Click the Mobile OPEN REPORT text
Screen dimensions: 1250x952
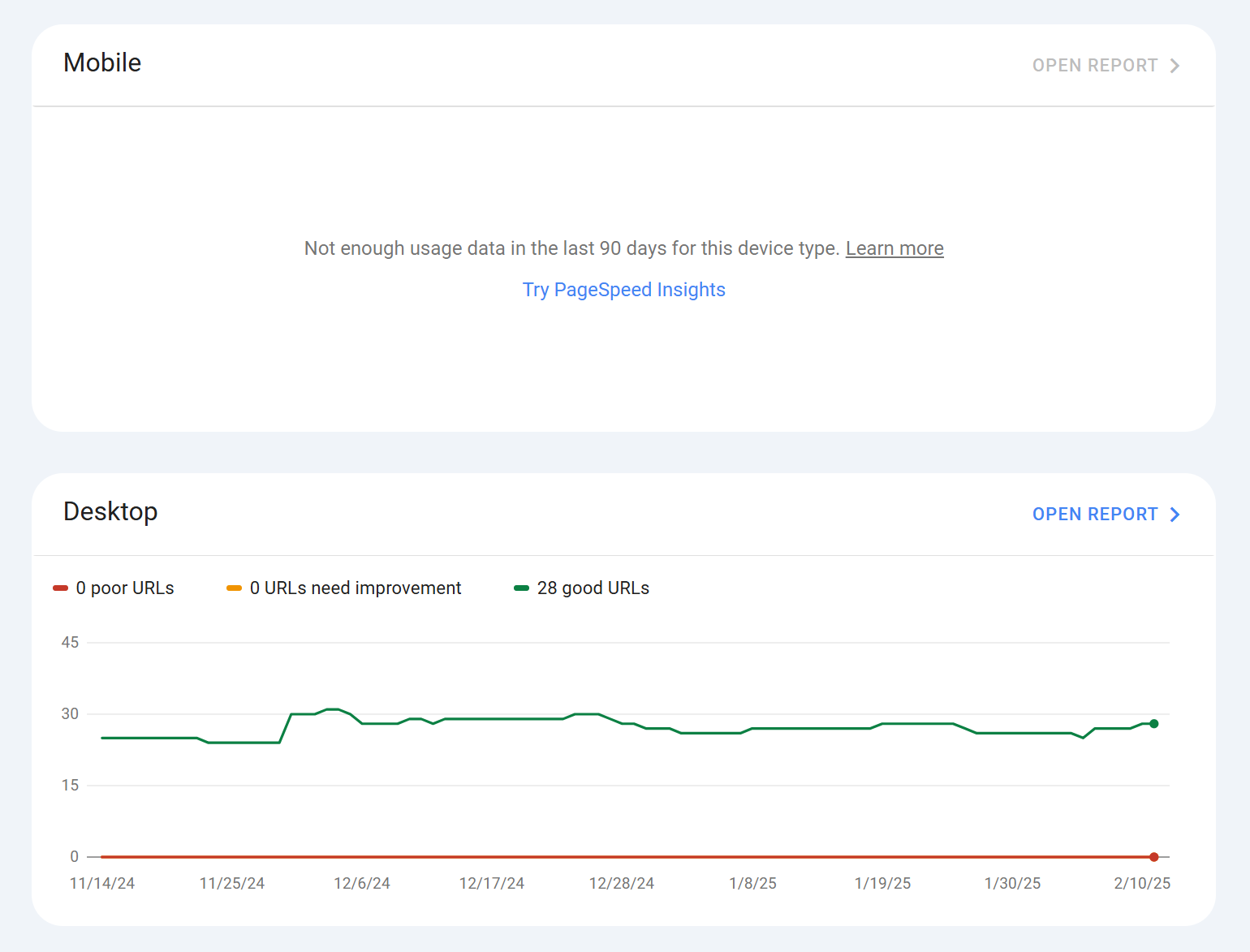[1095, 66]
